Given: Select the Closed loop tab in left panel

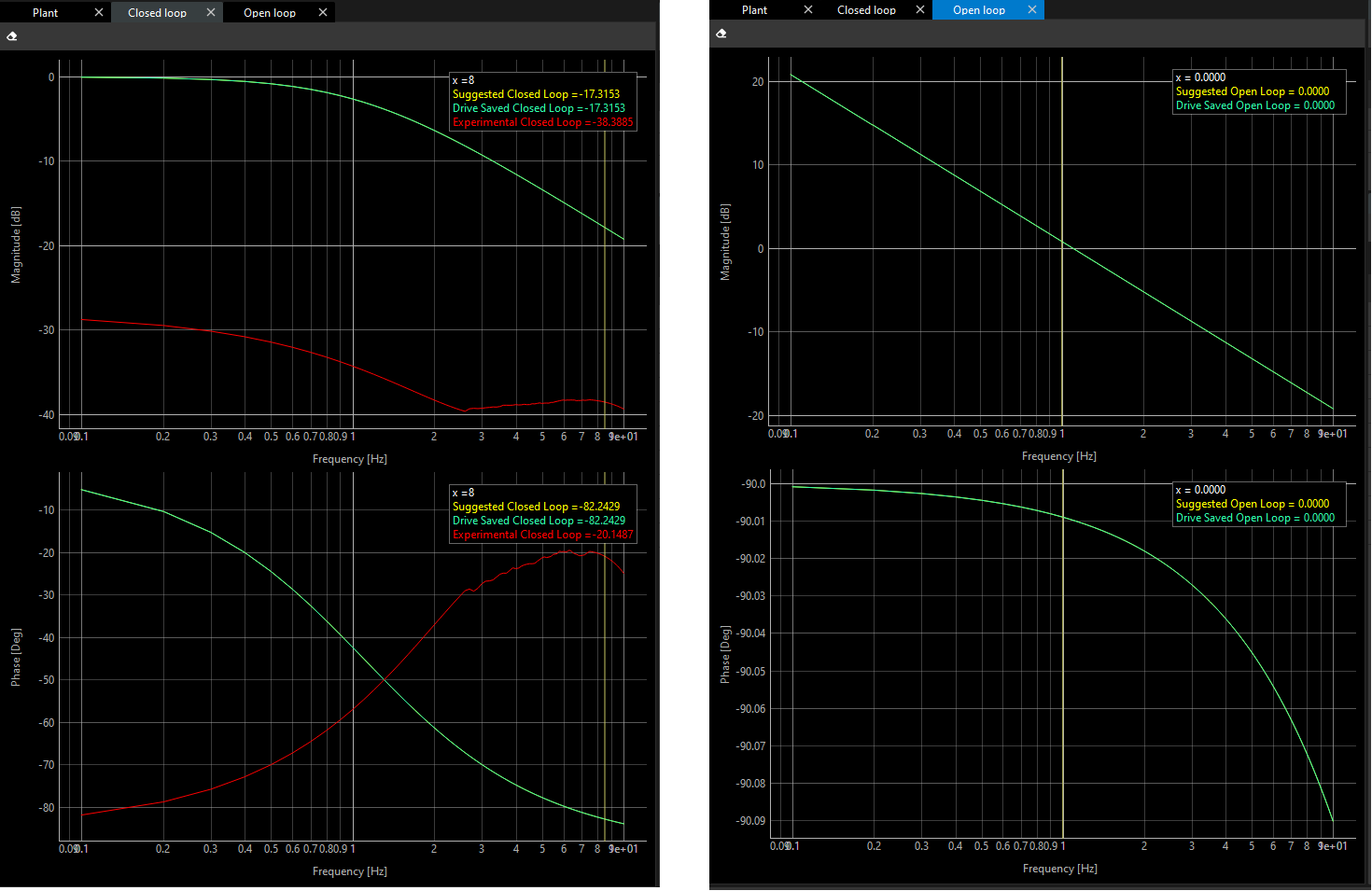Looking at the screenshot, I should 157,12.
